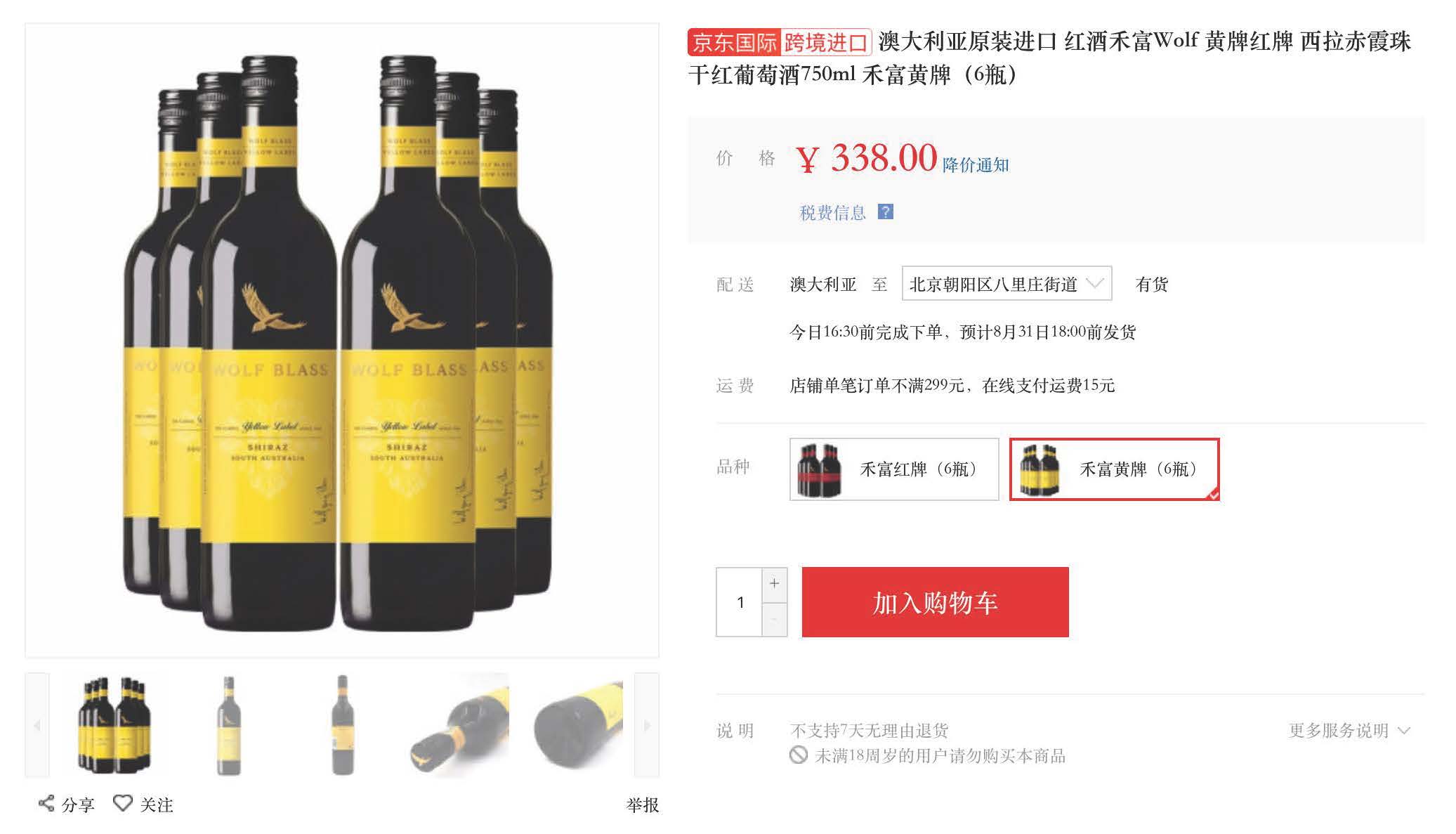Click 举报 report link
The width and height of the screenshot is (1456, 834).
pyautogui.click(x=642, y=805)
